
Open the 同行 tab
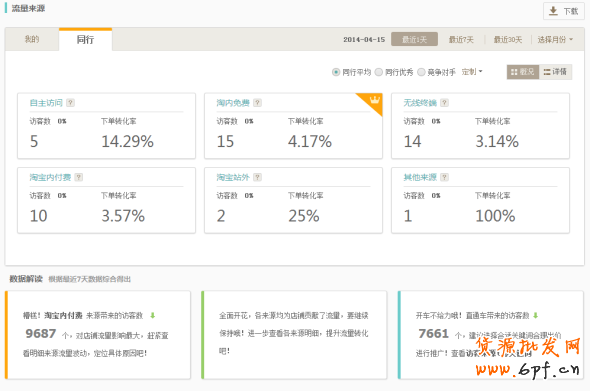[x=85, y=40]
